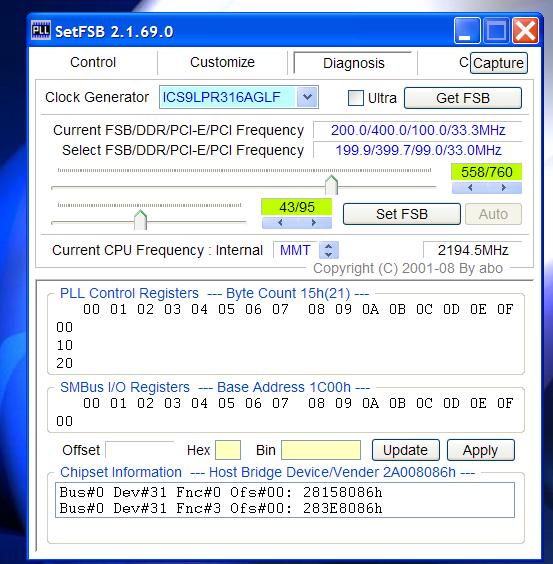Screen dimensions: 553x564
Task: Close the SetFSB window
Action: tap(525, 31)
